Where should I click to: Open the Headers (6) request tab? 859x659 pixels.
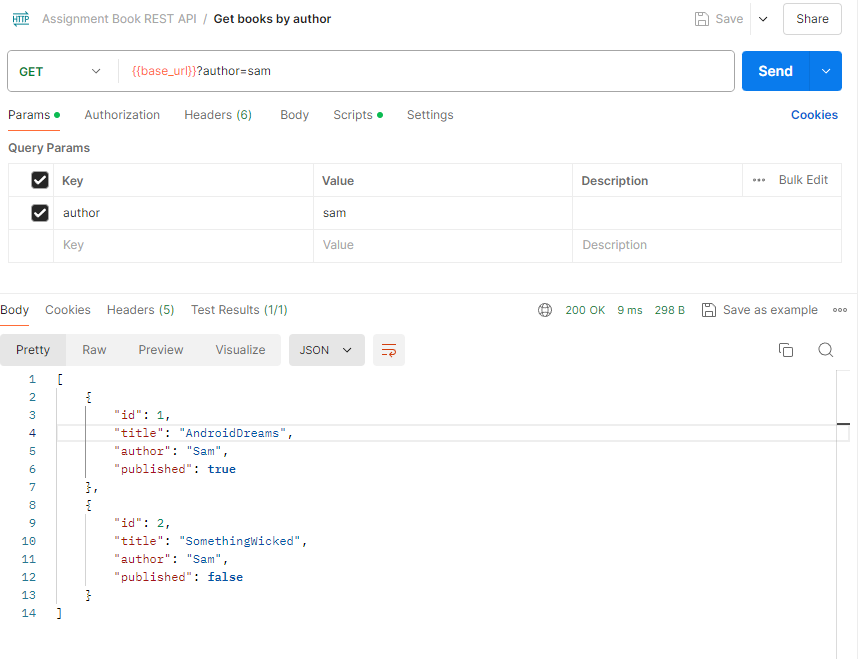[218, 115]
